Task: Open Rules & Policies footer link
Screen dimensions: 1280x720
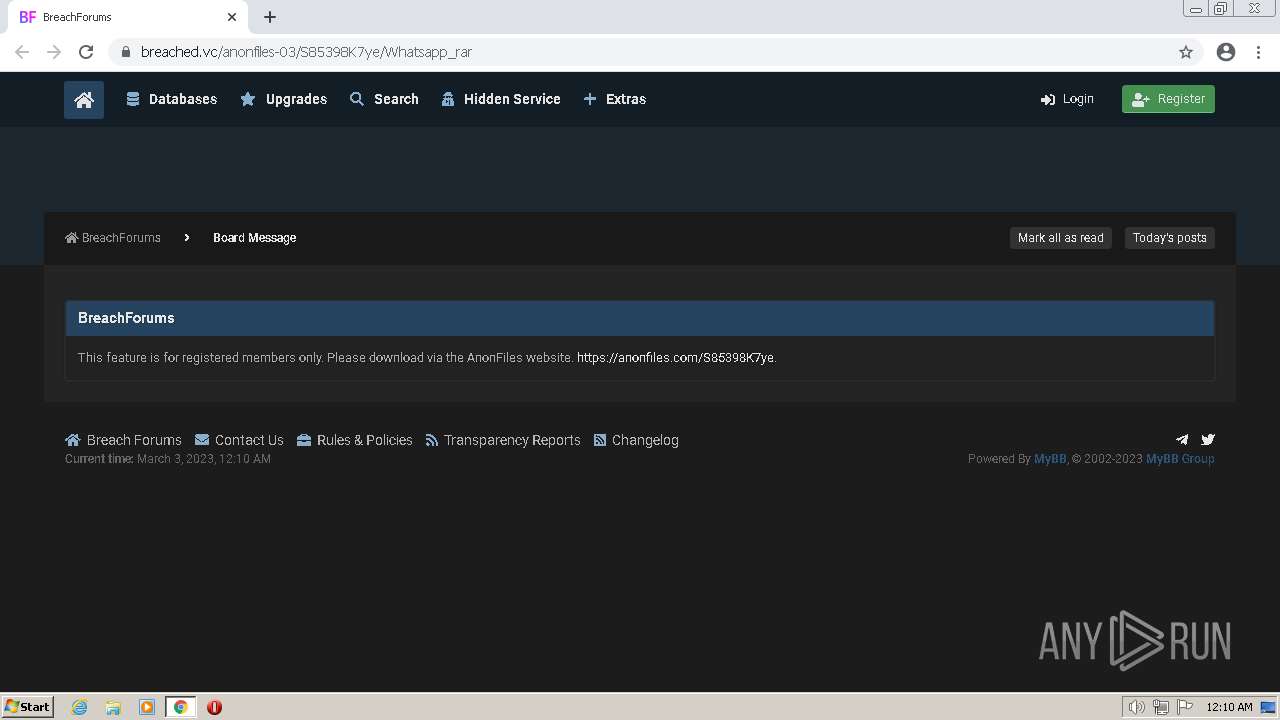Action: pyautogui.click(x=355, y=440)
